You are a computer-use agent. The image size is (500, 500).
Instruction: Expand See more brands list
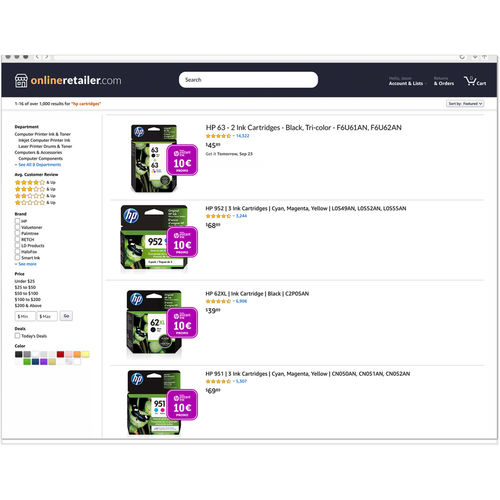pos(27,264)
